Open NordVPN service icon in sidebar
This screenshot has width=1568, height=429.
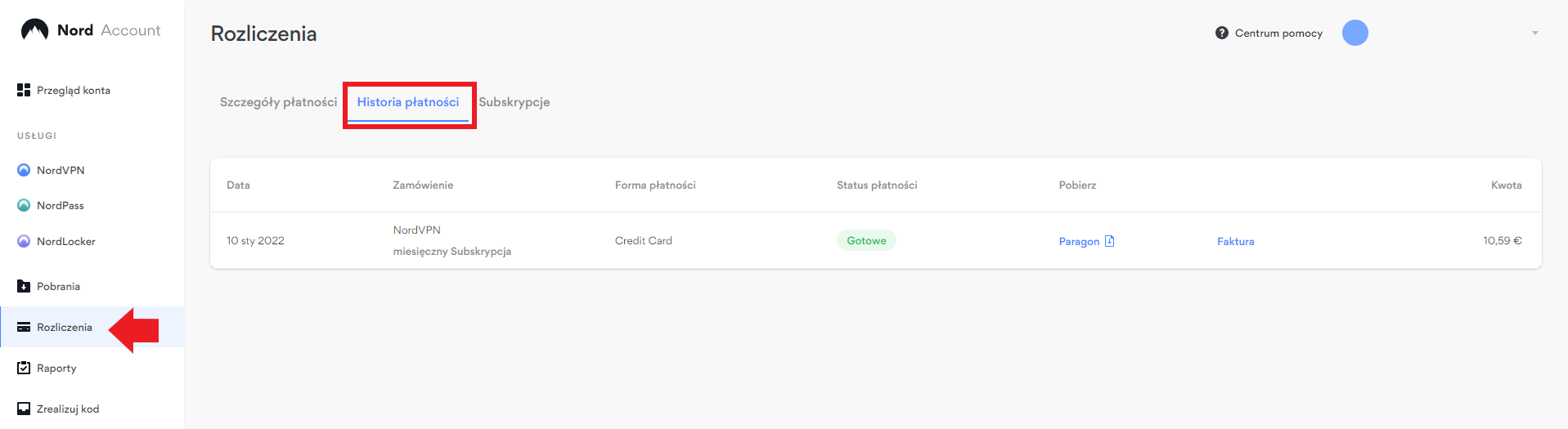pyautogui.click(x=24, y=170)
